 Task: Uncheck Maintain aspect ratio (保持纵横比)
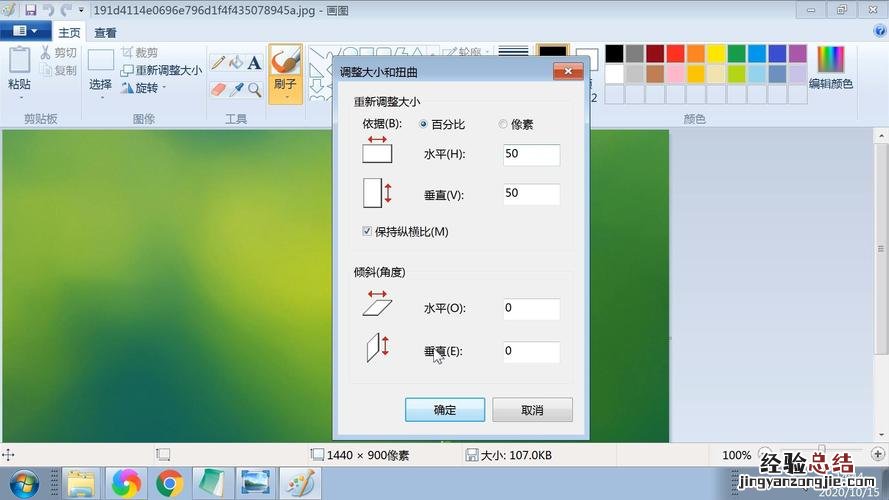click(x=367, y=231)
